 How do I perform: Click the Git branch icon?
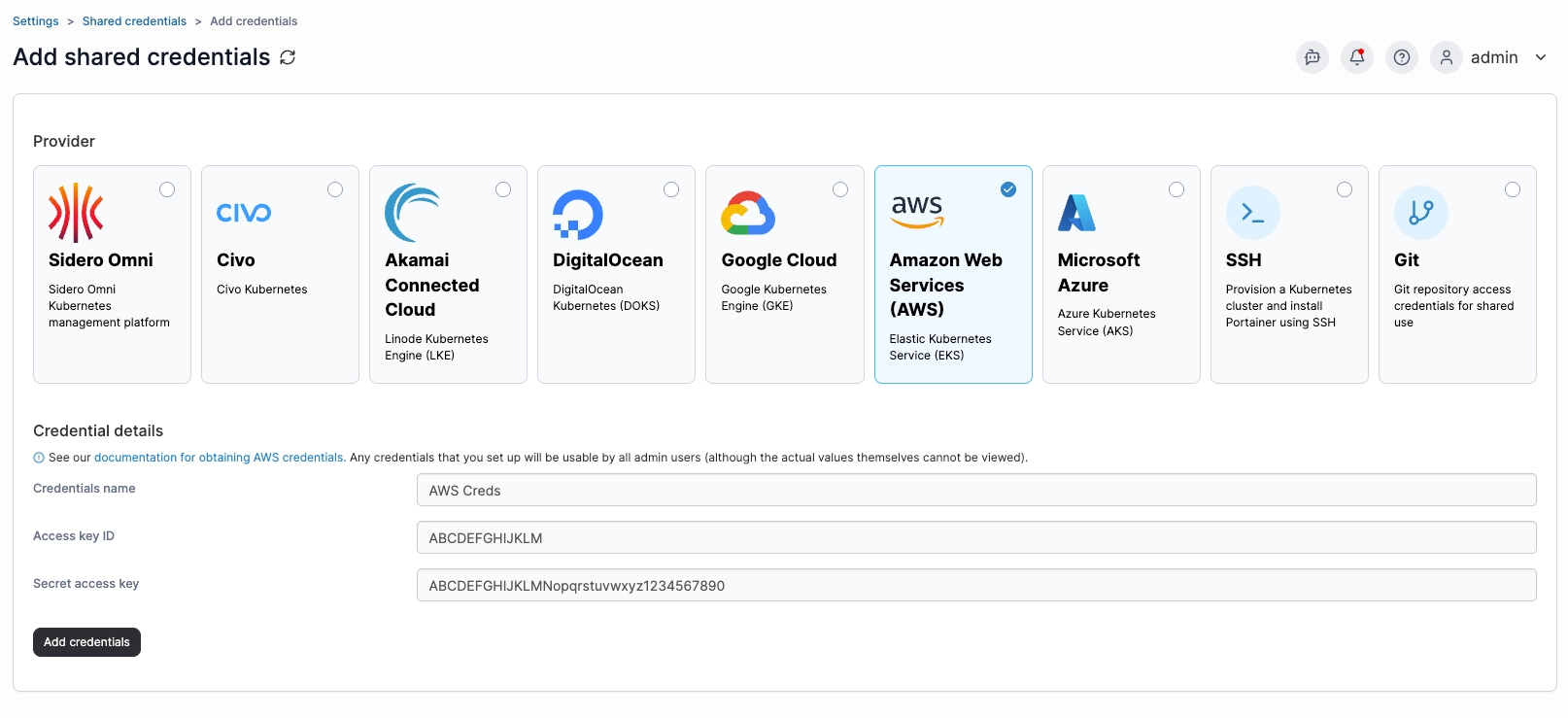click(x=1420, y=213)
